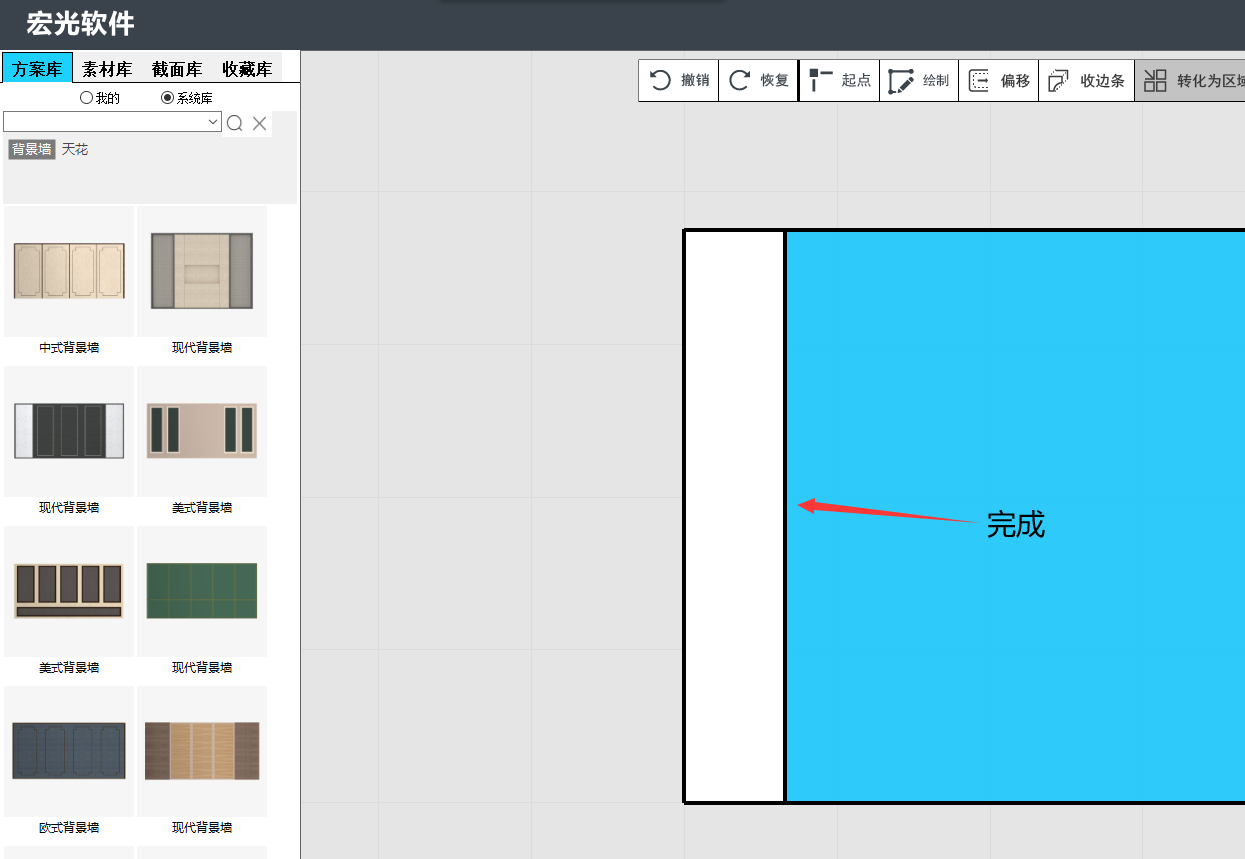
Task: Clear the search with the X icon
Action: (x=260, y=123)
